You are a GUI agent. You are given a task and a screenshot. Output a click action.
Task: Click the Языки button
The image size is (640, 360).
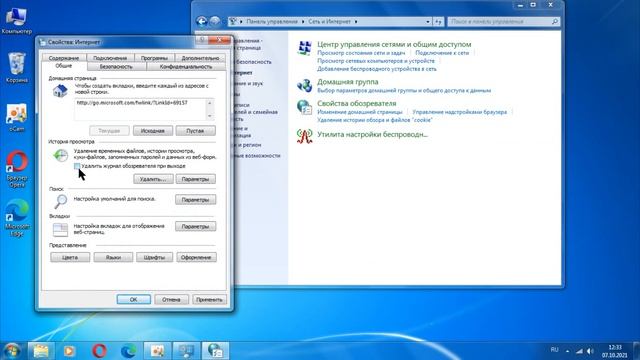pyautogui.click(x=113, y=258)
